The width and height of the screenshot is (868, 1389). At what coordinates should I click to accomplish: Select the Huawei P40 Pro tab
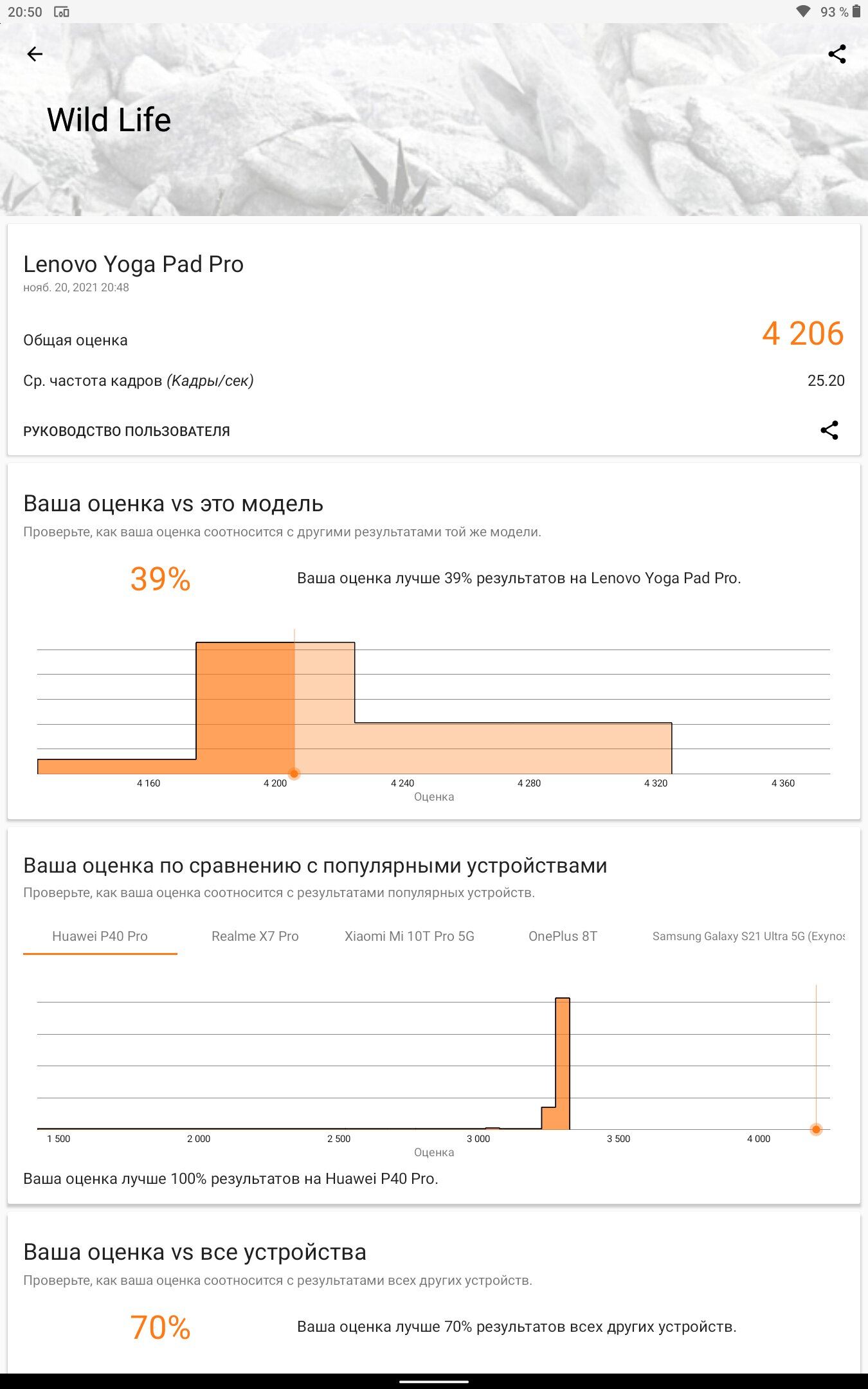click(100, 936)
